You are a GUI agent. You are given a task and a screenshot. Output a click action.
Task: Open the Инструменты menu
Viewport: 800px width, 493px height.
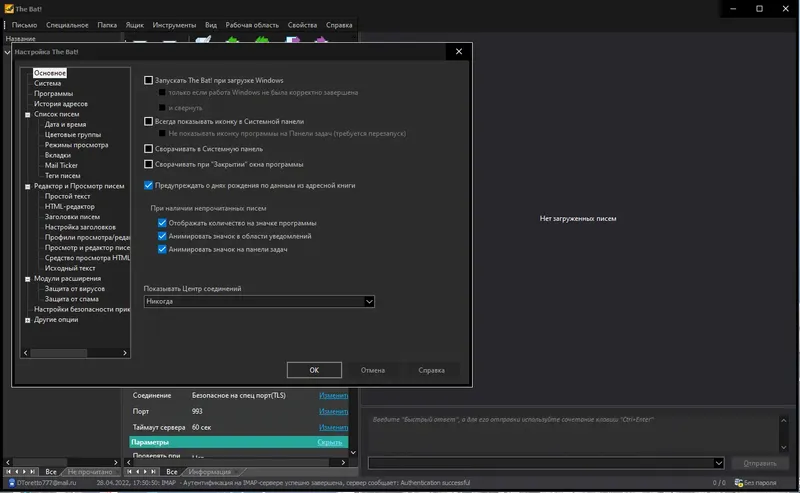coord(174,25)
